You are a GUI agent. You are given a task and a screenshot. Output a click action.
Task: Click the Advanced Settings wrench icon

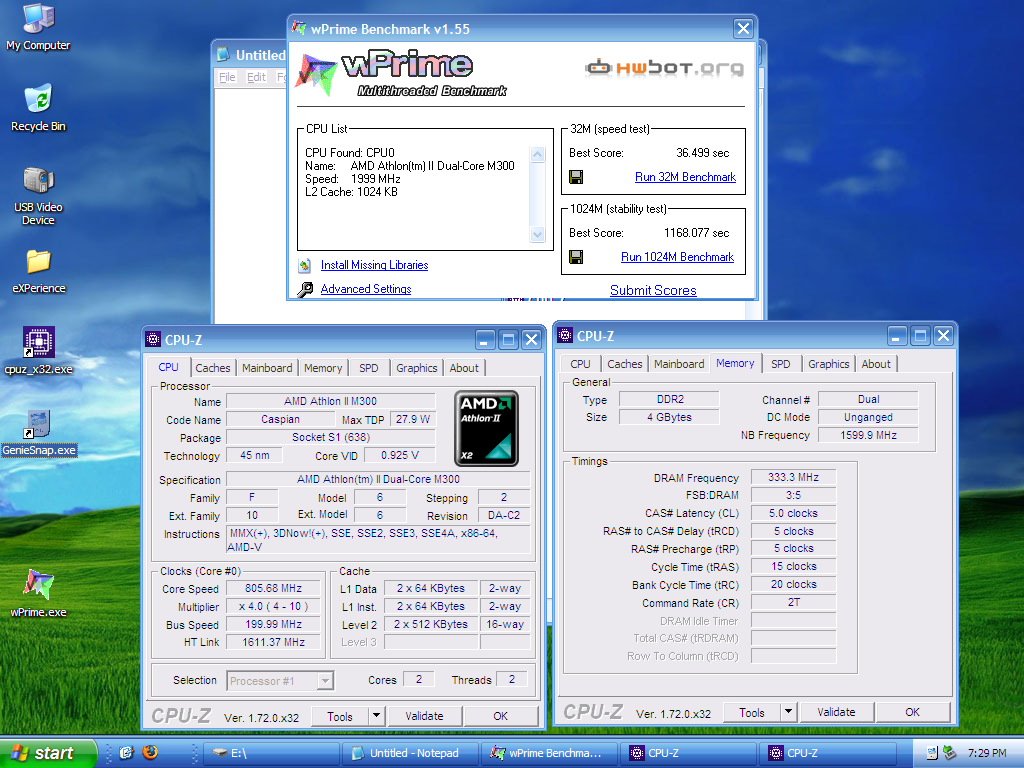305,289
